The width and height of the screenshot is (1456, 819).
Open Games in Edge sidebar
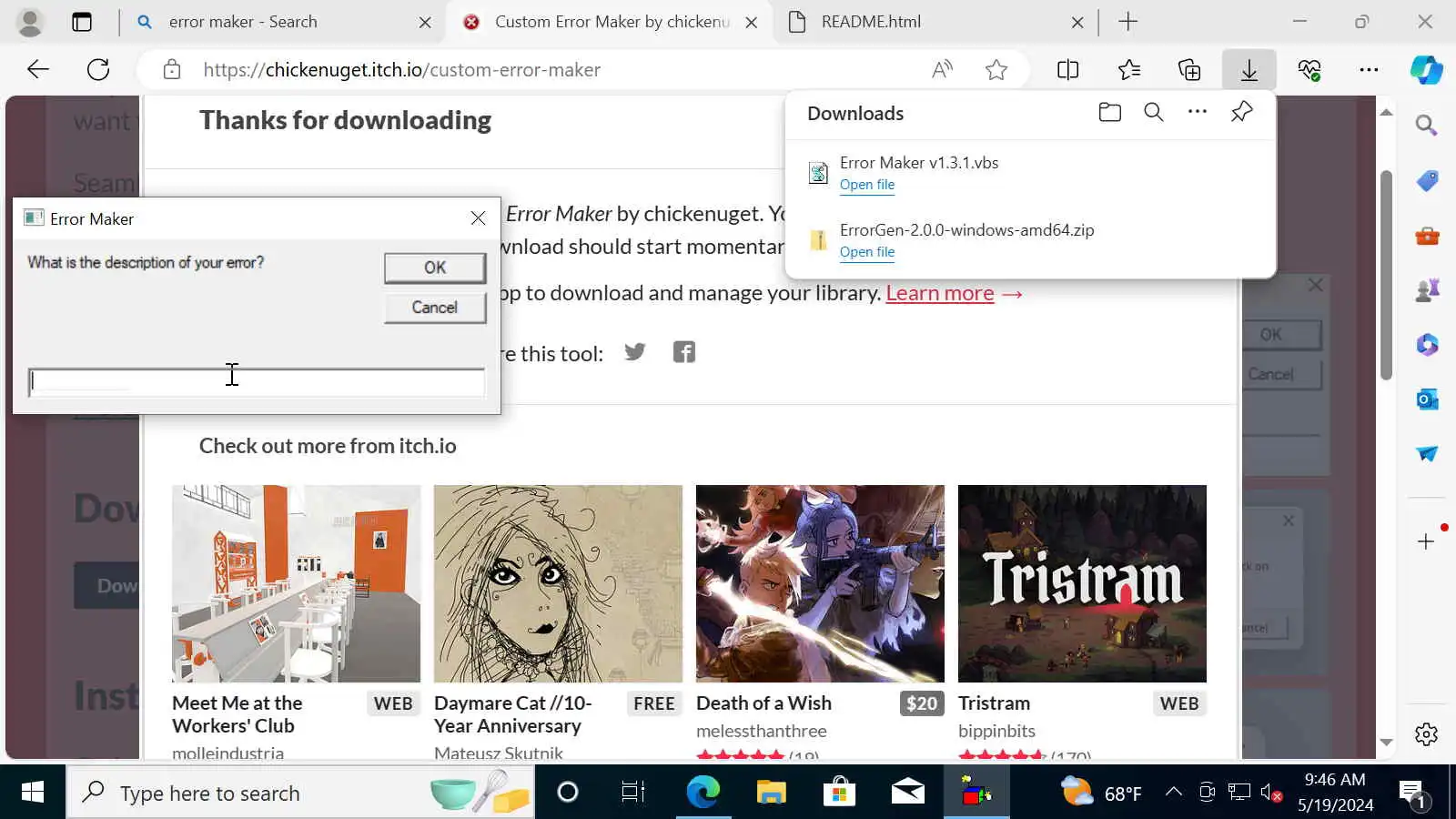[1427, 290]
